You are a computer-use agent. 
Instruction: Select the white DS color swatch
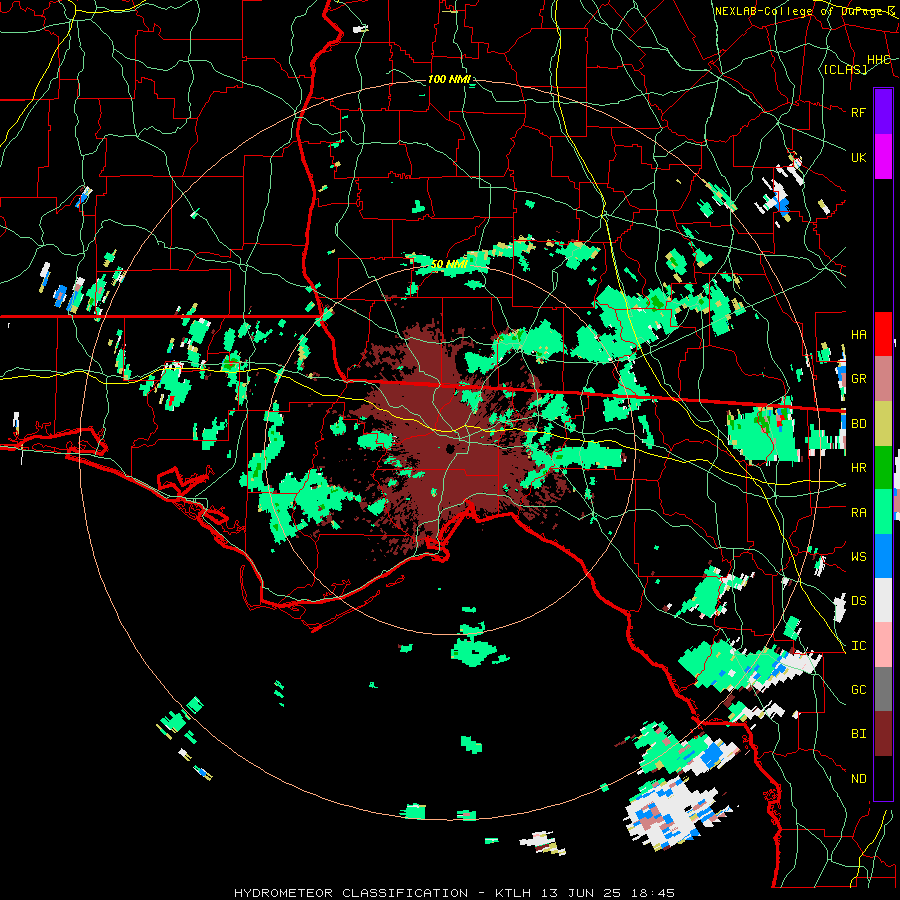tap(883, 601)
